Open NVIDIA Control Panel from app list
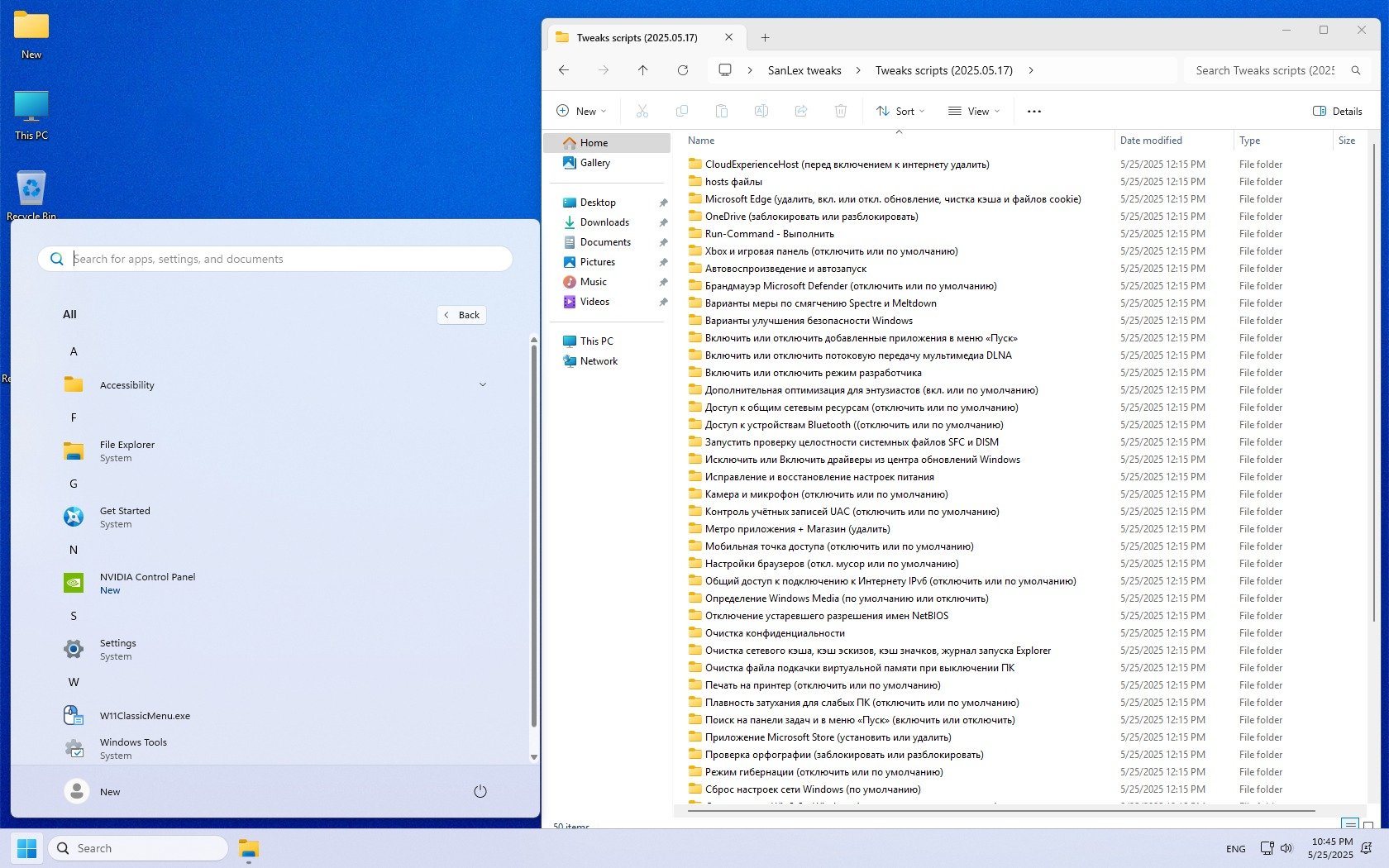 click(x=147, y=583)
